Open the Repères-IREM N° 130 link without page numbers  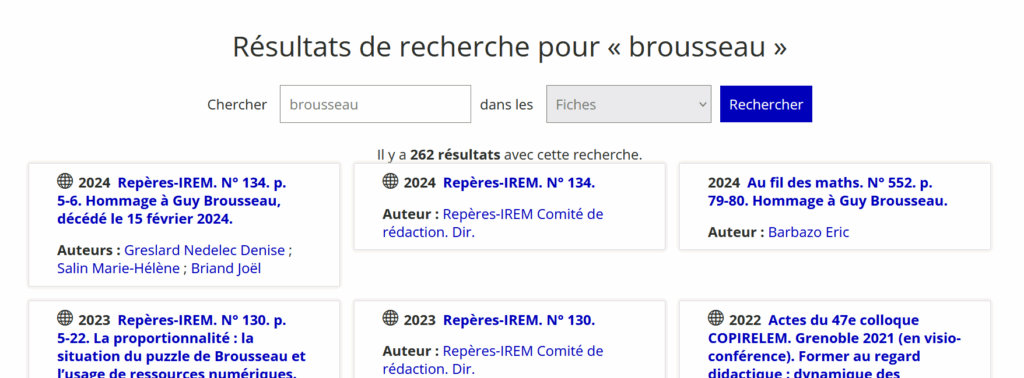[519, 320]
